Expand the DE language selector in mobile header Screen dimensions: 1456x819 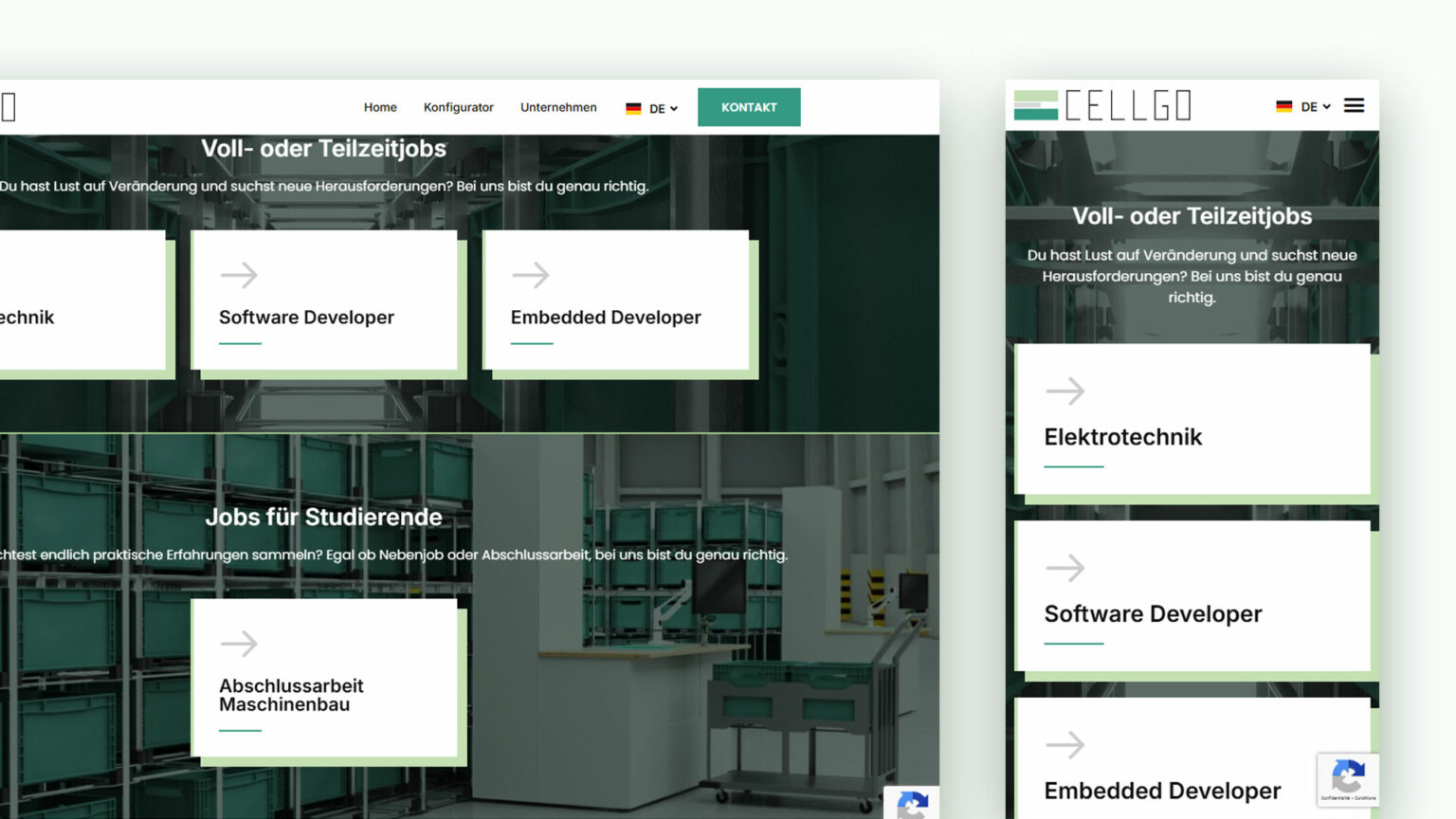(1315, 107)
